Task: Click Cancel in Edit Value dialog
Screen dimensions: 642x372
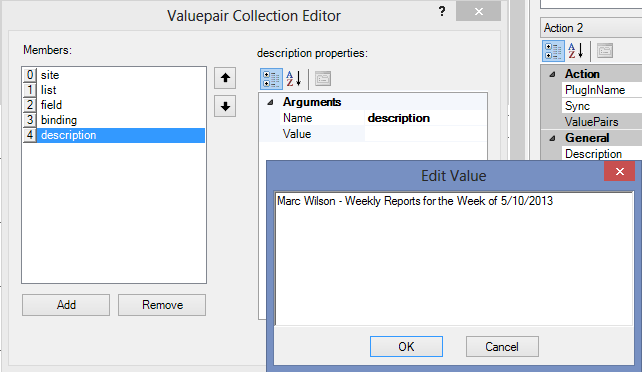Action: click(x=502, y=347)
